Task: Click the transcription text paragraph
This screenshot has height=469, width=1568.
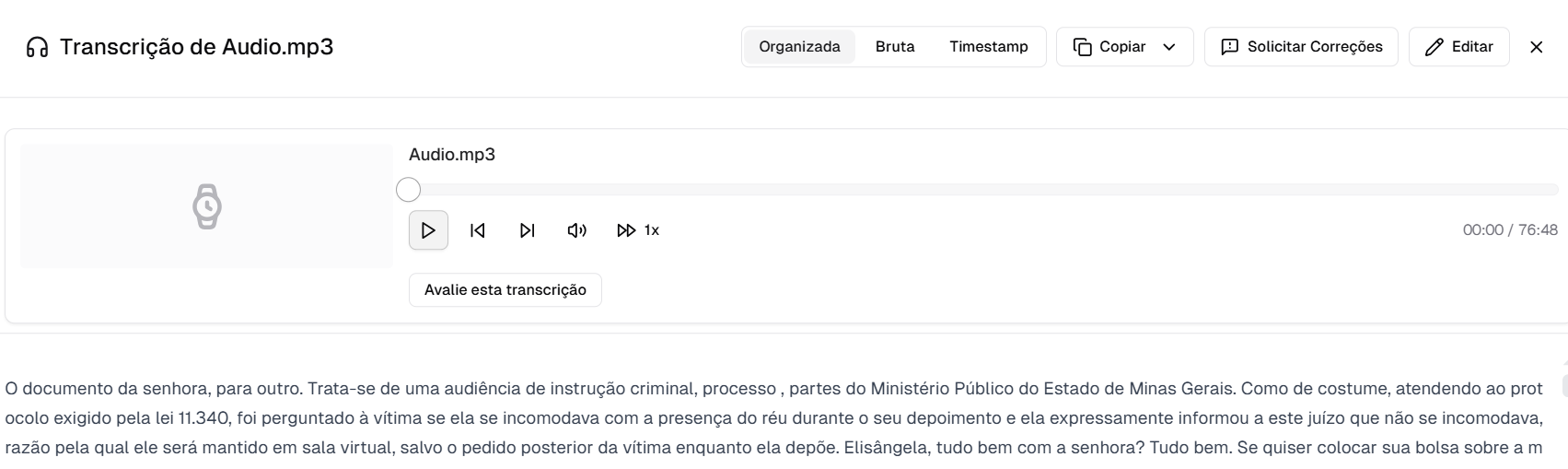Action: tap(773, 418)
